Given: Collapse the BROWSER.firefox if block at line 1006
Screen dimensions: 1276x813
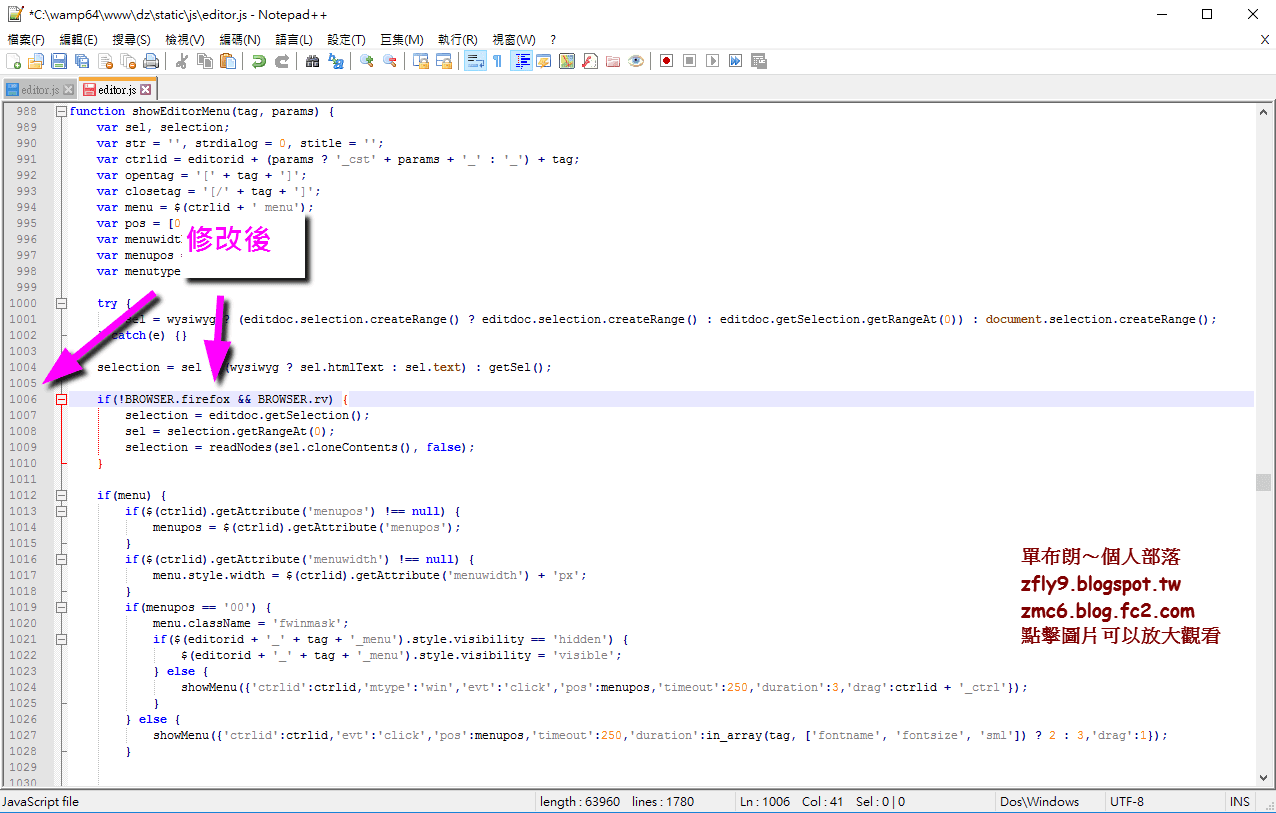Looking at the screenshot, I should click(x=61, y=399).
